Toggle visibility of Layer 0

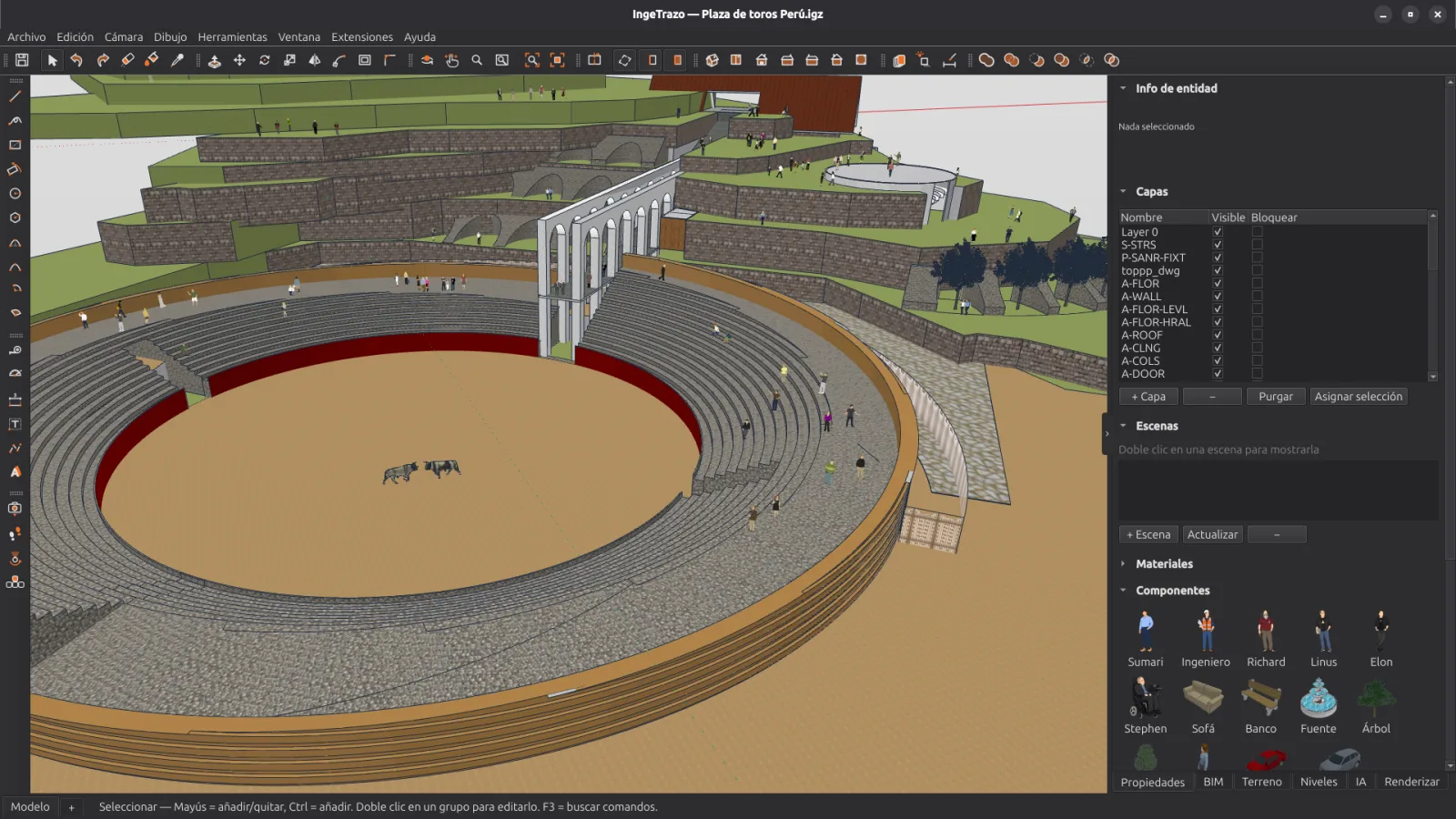point(1218,232)
